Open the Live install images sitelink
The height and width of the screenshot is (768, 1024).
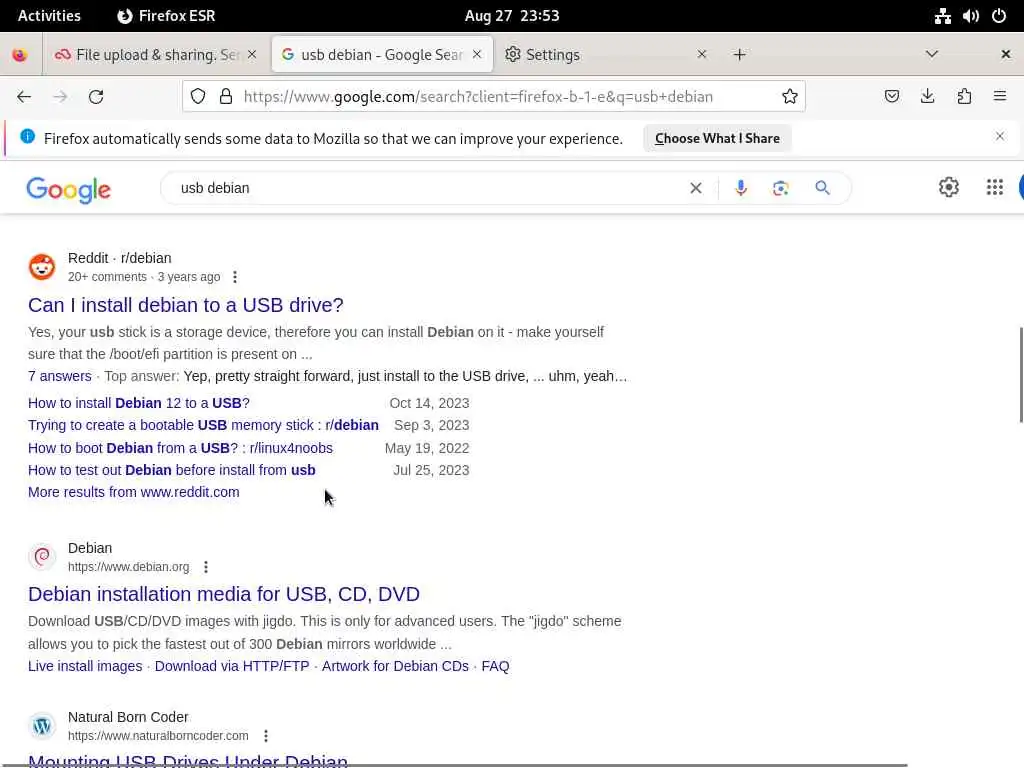coord(85,666)
